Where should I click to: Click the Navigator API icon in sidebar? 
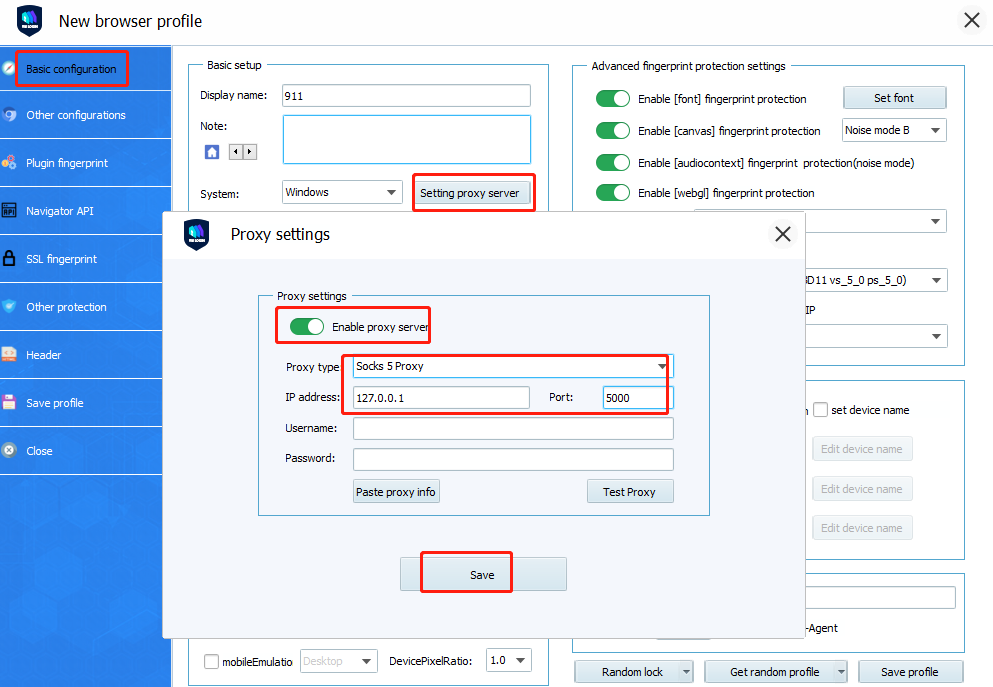click(x=9, y=211)
